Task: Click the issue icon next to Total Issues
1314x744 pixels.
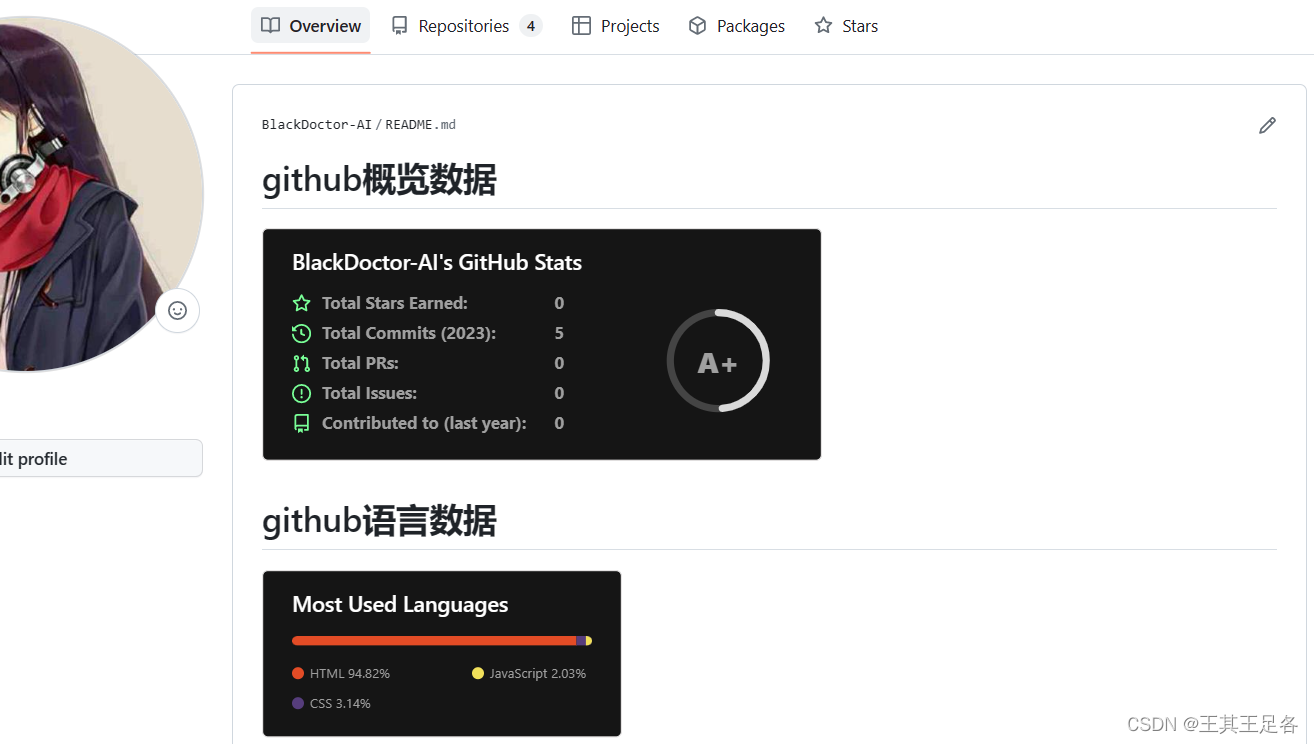Action: click(301, 392)
